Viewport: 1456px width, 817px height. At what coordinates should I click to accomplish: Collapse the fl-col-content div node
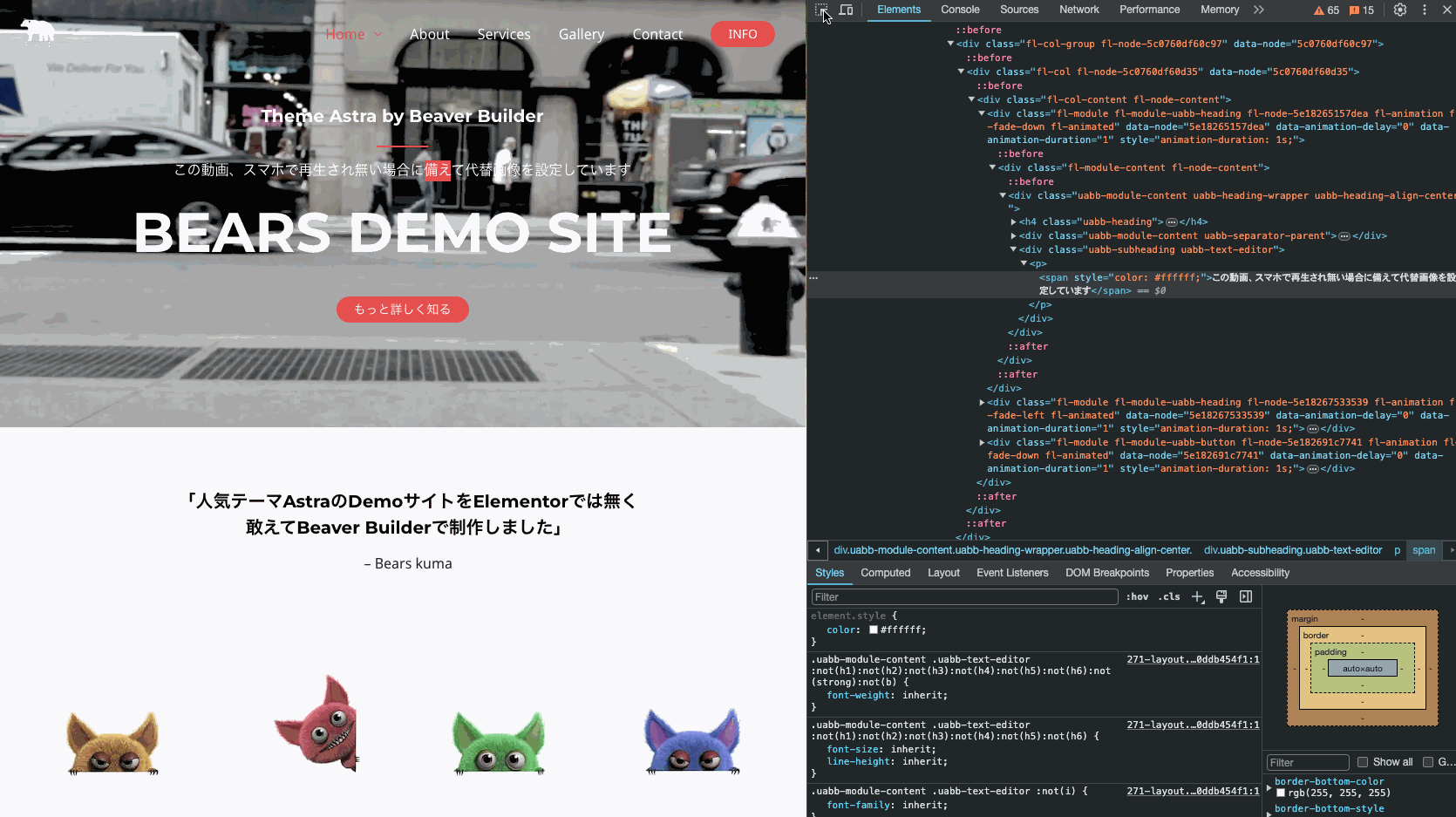(971, 99)
